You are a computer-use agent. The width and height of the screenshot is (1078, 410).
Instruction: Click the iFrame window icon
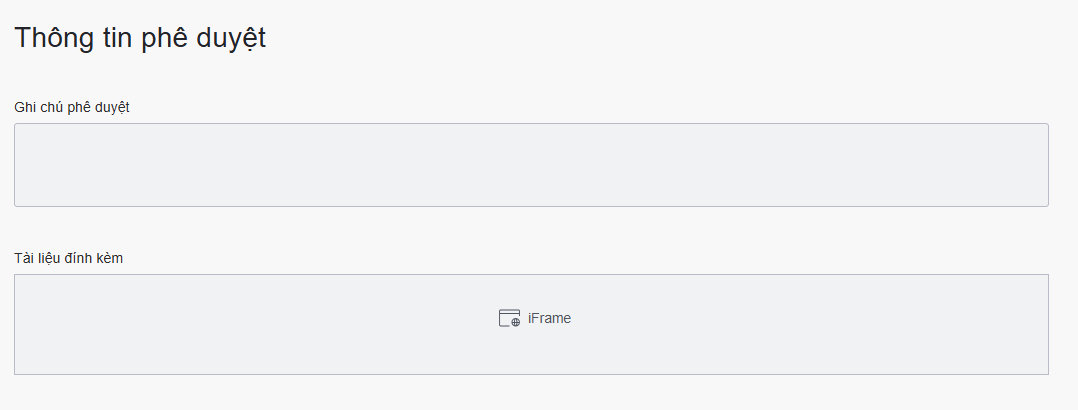tap(509, 319)
